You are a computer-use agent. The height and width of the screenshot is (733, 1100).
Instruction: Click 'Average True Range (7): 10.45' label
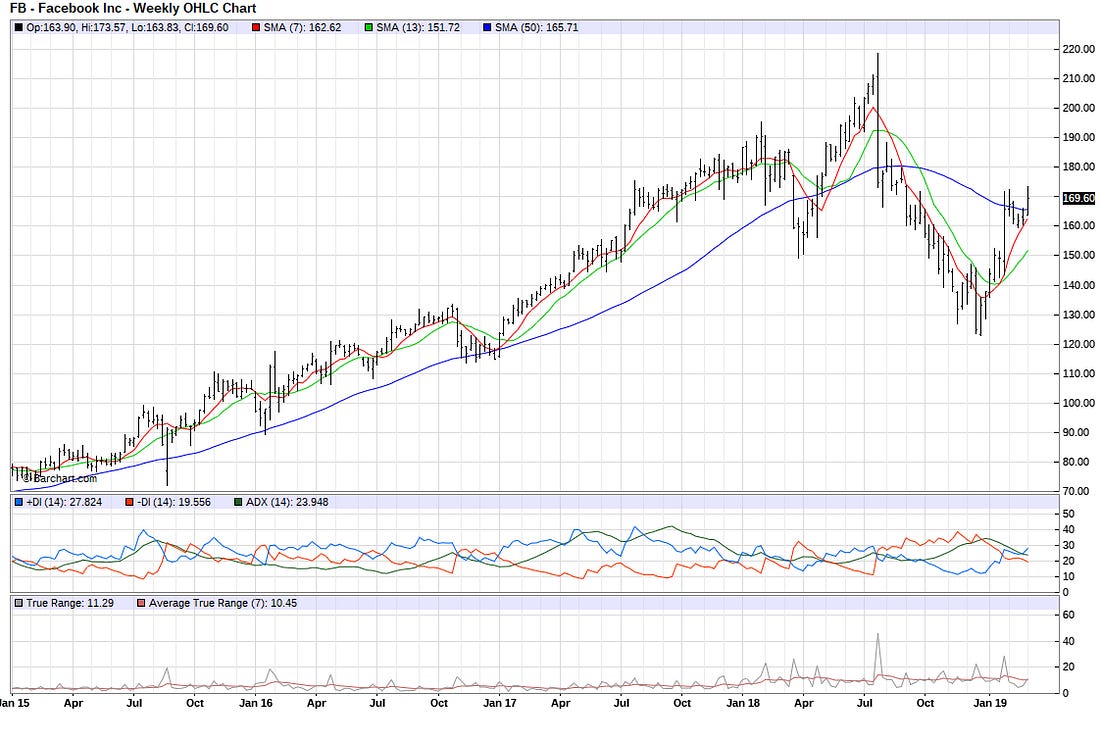pos(223,603)
